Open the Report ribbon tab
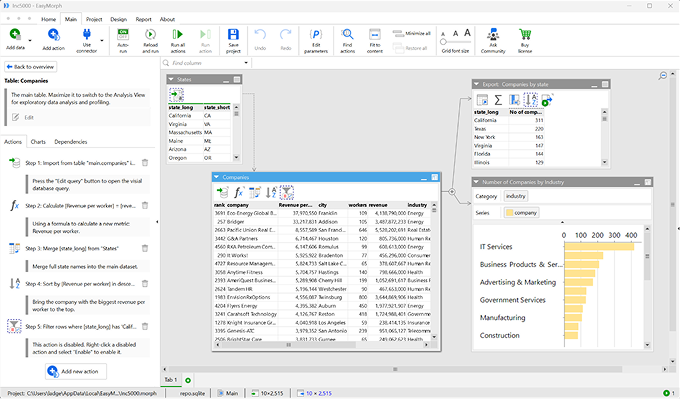Viewport: 680px width, 399px height. [144, 19]
